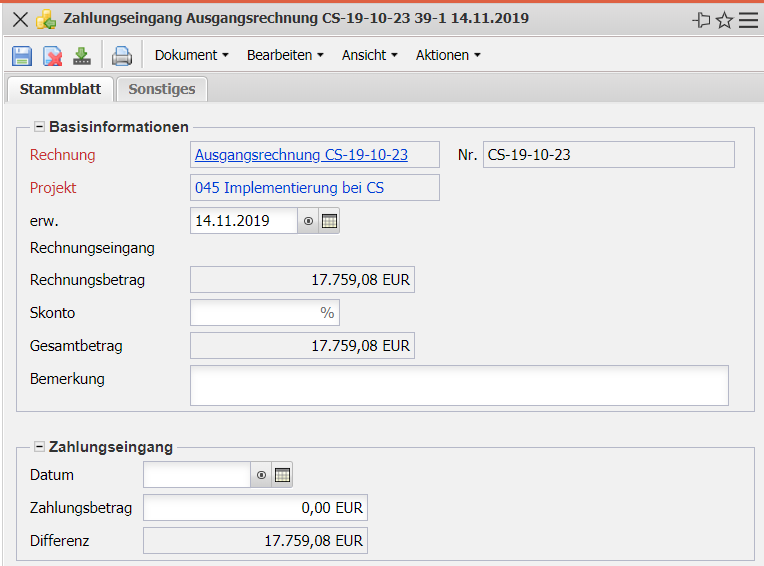Collapse the Basisinformationen section
The image size is (764, 566).
point(40,127)
